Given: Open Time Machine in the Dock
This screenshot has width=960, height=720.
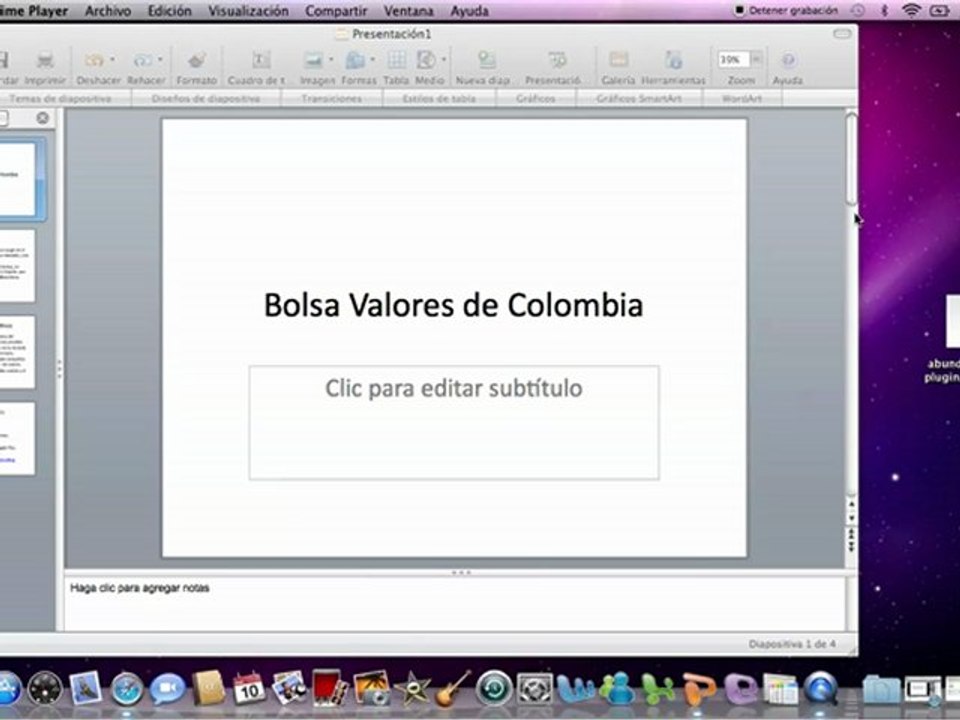Looking at the screenshot, I should (493, 688).
